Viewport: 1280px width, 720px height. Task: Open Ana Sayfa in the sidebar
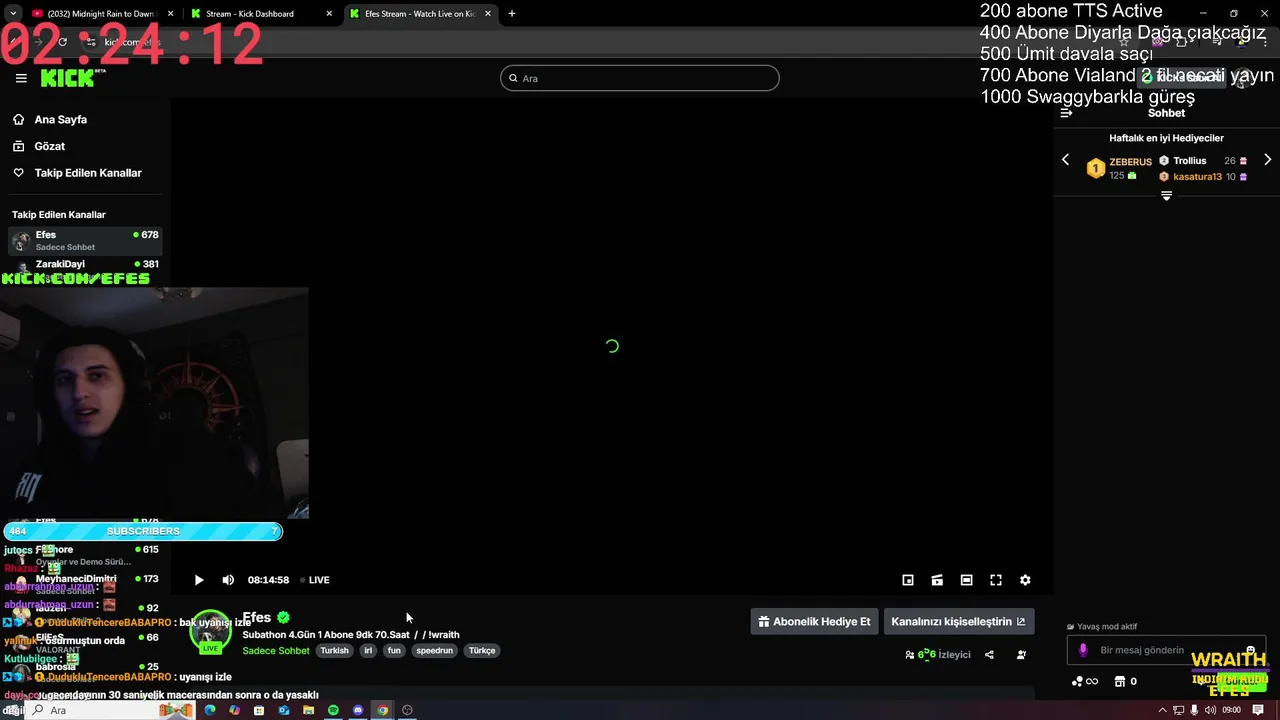coord(61,119)
